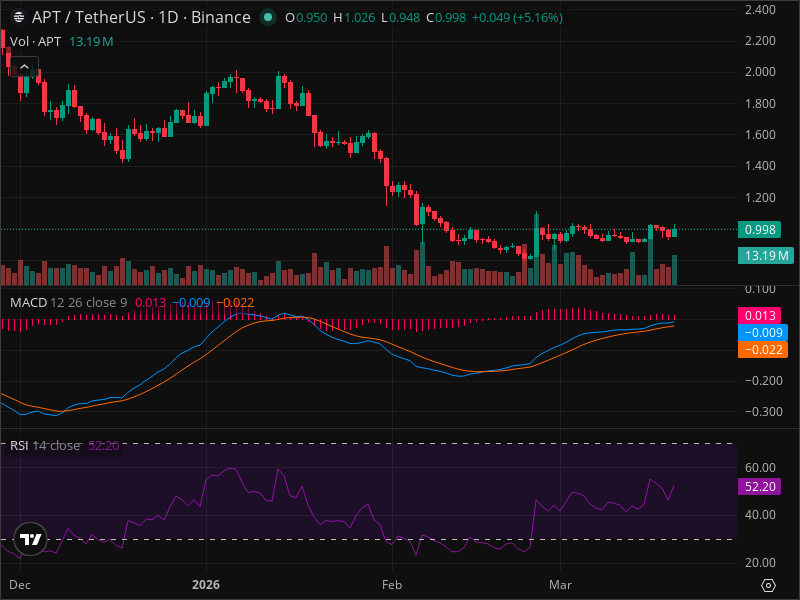This screenshot has height=600, width=800.
Task: Click the Feb label on time axis
Action: point(392,585)
